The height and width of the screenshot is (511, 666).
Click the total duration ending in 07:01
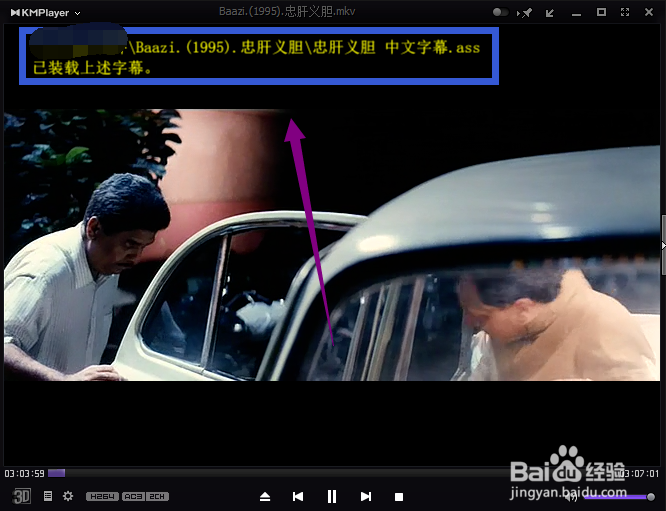pos(638,473)
